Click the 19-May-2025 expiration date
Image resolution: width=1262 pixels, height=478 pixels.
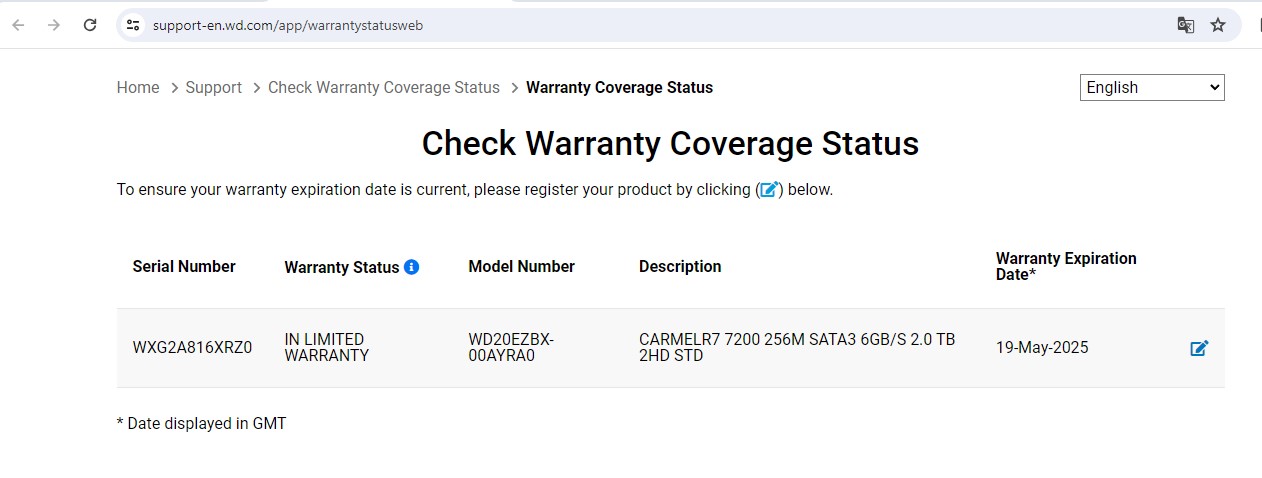click(1042, 348)
